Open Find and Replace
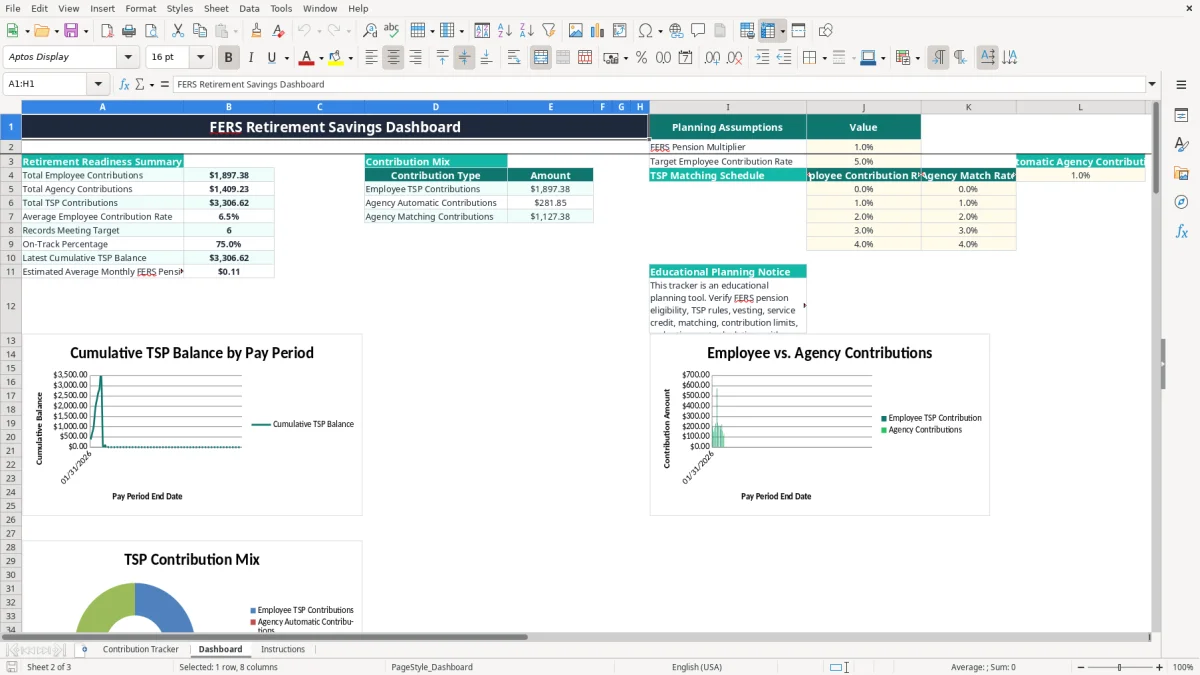1200x675 pixels. (370, 31)
